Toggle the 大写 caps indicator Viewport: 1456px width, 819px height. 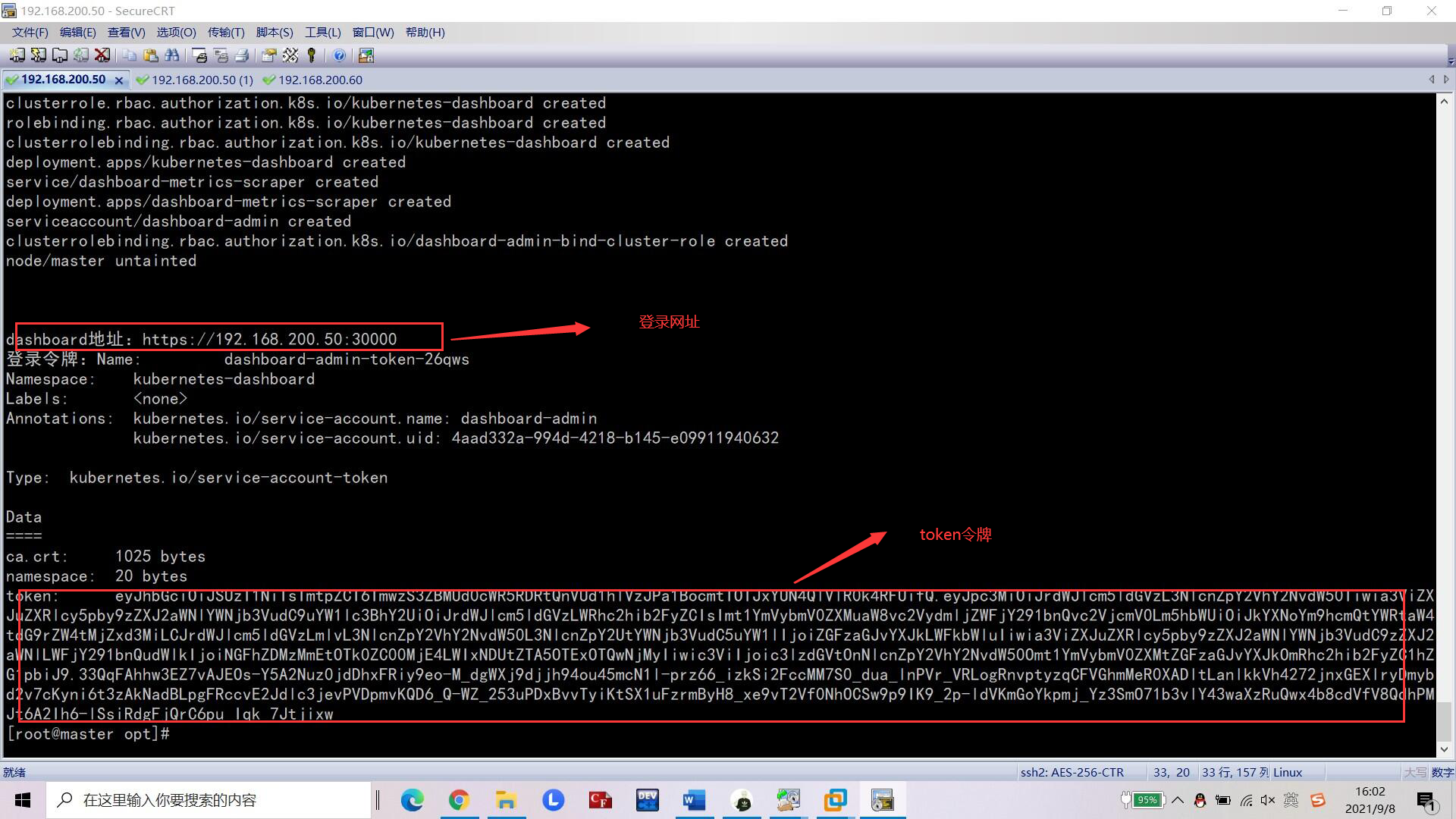[x=1415, y=772]
